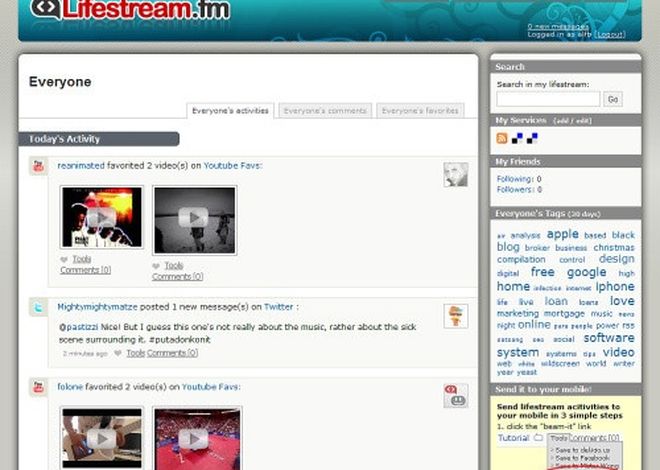Click YouTube icon beside folone's activity
660x470 pixels.
click(38, 387)
